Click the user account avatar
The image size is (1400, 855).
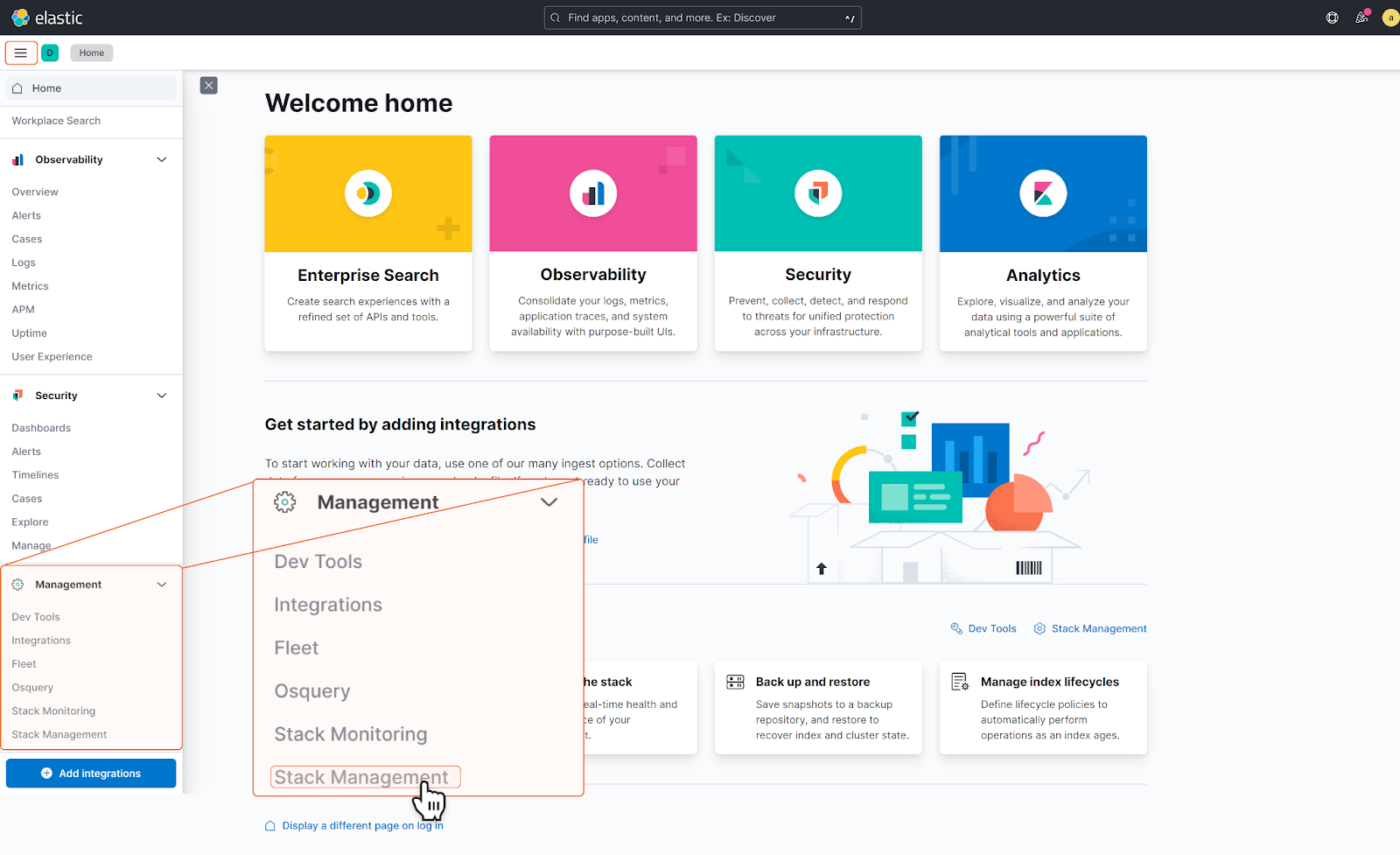pyautogui.click(x=1390, y=17)
